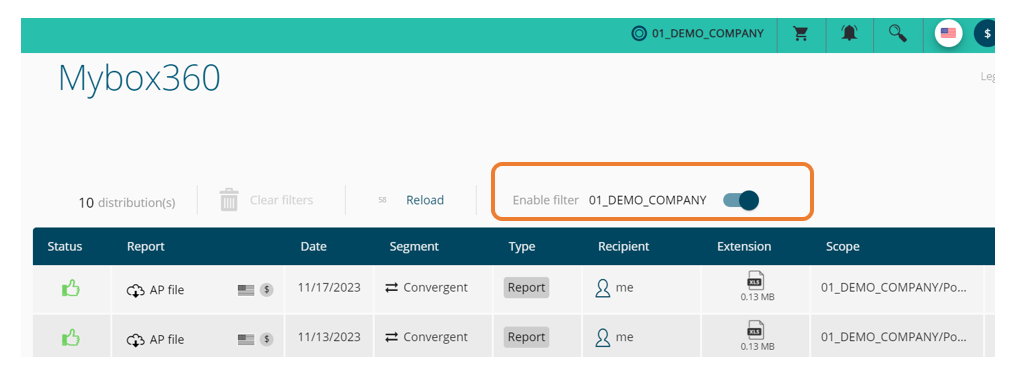This screenshot has width=1025, height=373.
Task: Click XLS file icon in 11/13/2023 row
Action: pyautogui.click(x=756, y=331)
